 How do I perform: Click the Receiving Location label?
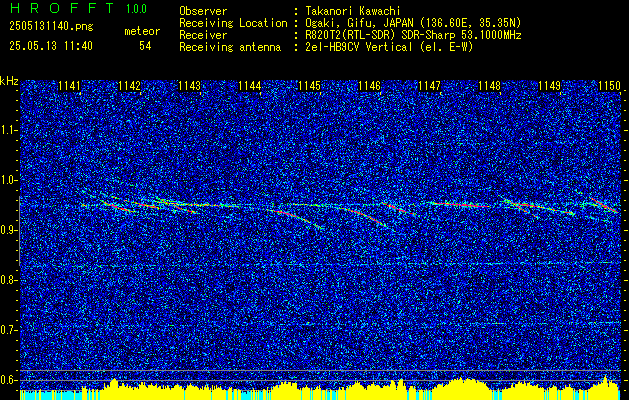point(233,23)
